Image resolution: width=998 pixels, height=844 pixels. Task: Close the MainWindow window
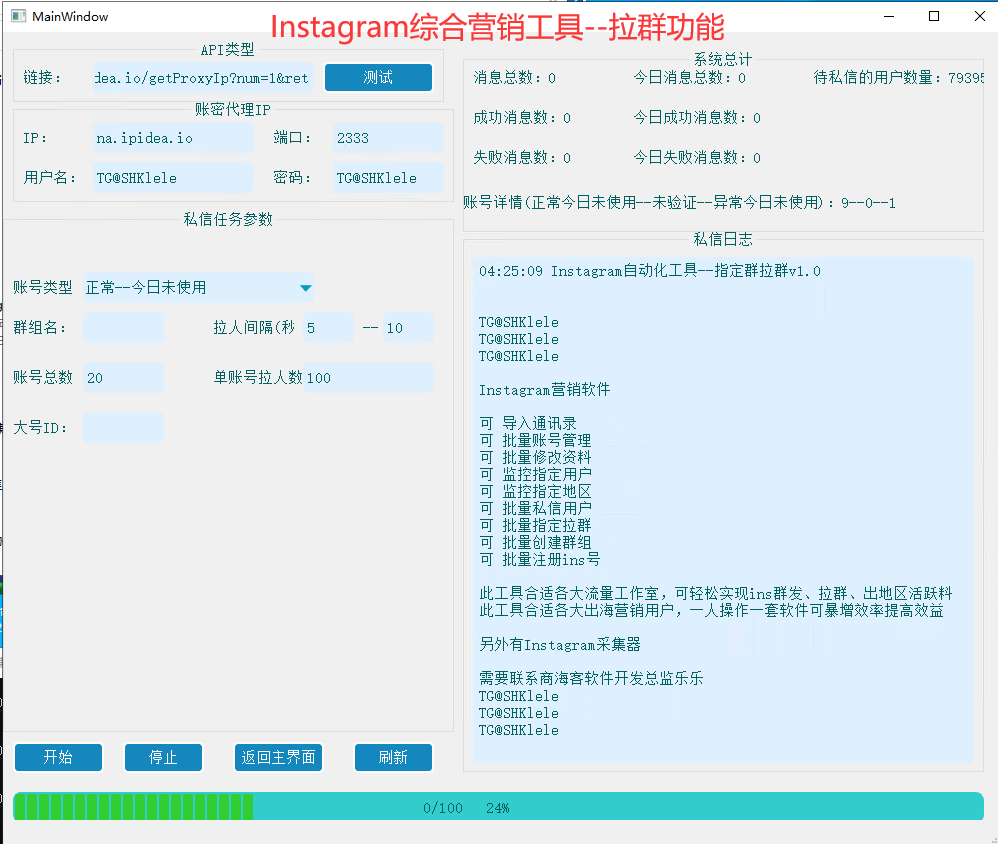click(x=980, y=16)
